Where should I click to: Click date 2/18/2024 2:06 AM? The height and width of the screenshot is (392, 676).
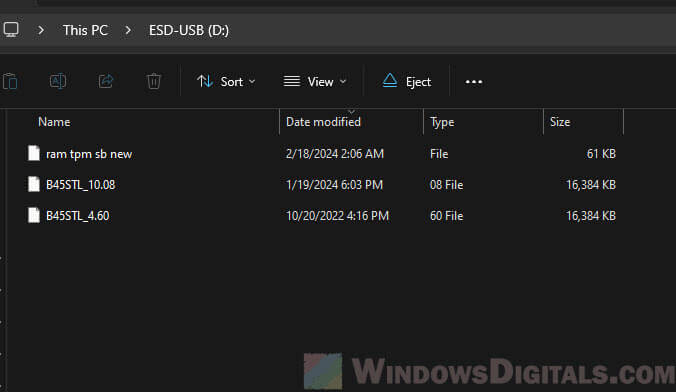coord(335,154)
